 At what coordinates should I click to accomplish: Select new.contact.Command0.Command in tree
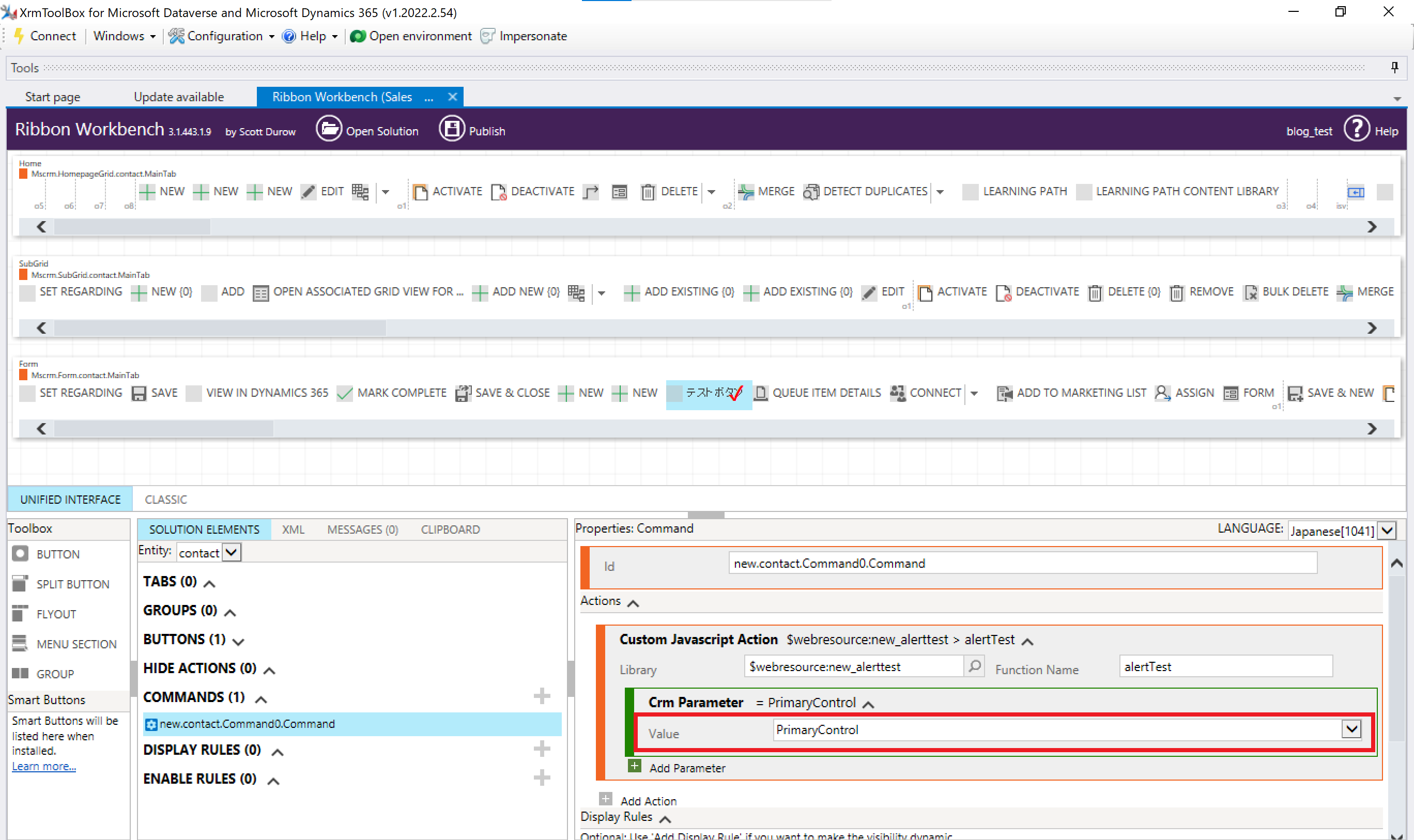click(x=351, y=723)
